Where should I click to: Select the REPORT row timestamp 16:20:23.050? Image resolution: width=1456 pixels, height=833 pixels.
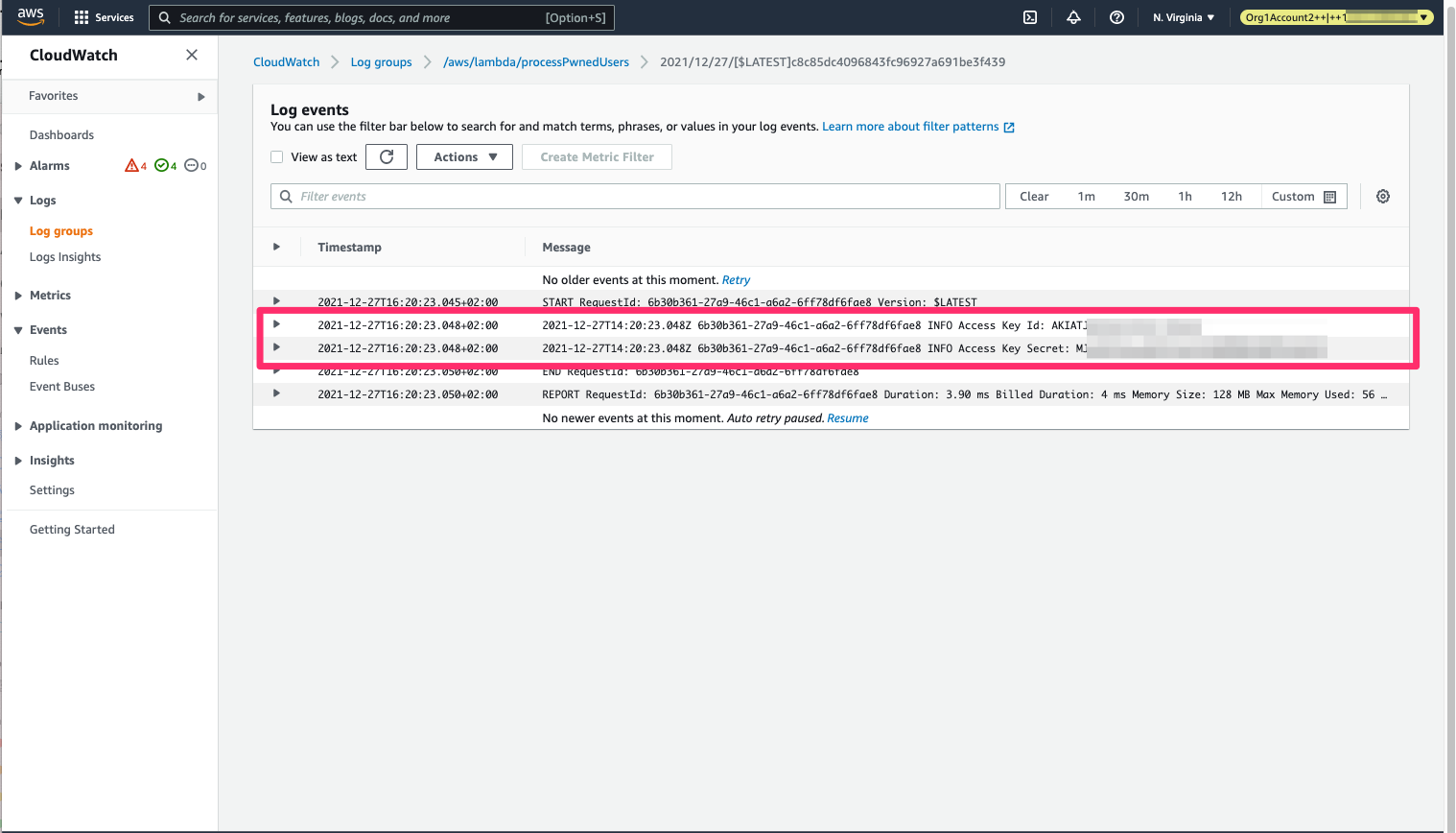click(x=408, y=394)
